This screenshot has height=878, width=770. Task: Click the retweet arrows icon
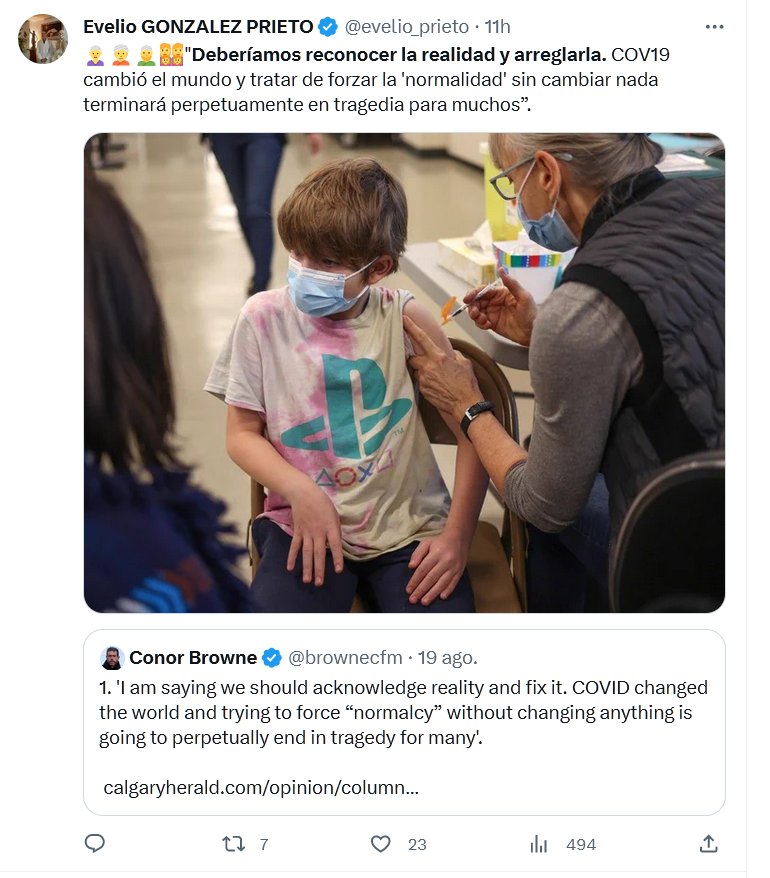233,844
